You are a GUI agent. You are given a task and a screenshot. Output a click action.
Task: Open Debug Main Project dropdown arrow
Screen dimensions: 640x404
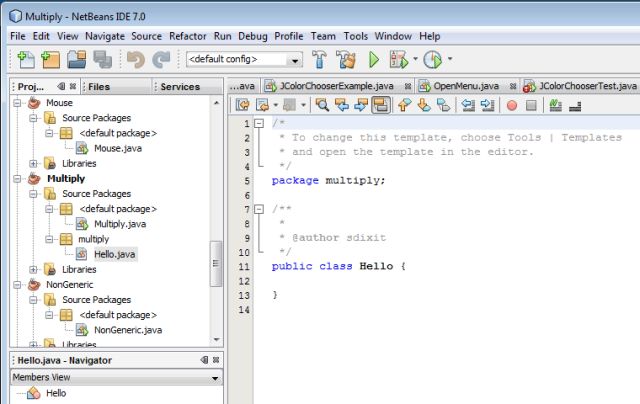[x=416, y=59]
